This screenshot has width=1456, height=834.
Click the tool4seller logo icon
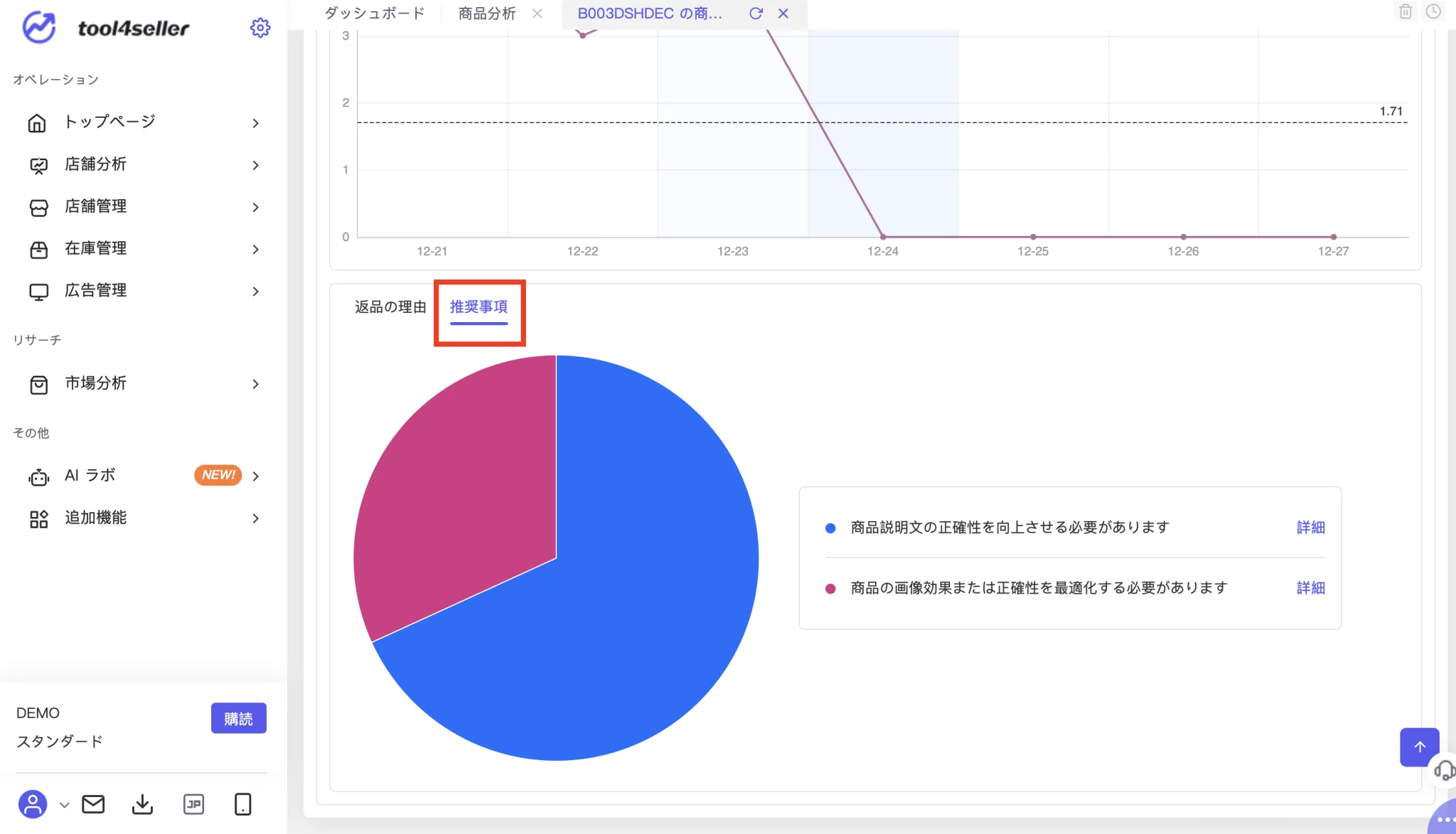39,28
